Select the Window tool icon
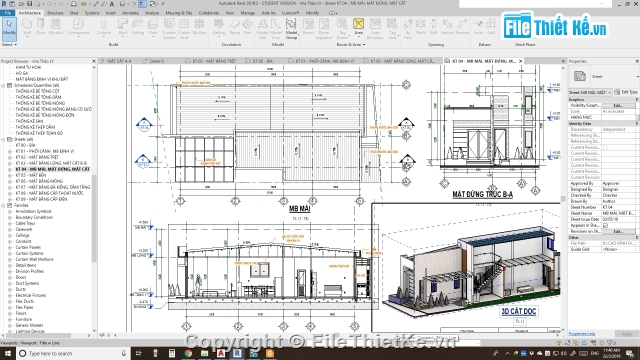Viewport: 640px width, 360px height. pos(56,26)
